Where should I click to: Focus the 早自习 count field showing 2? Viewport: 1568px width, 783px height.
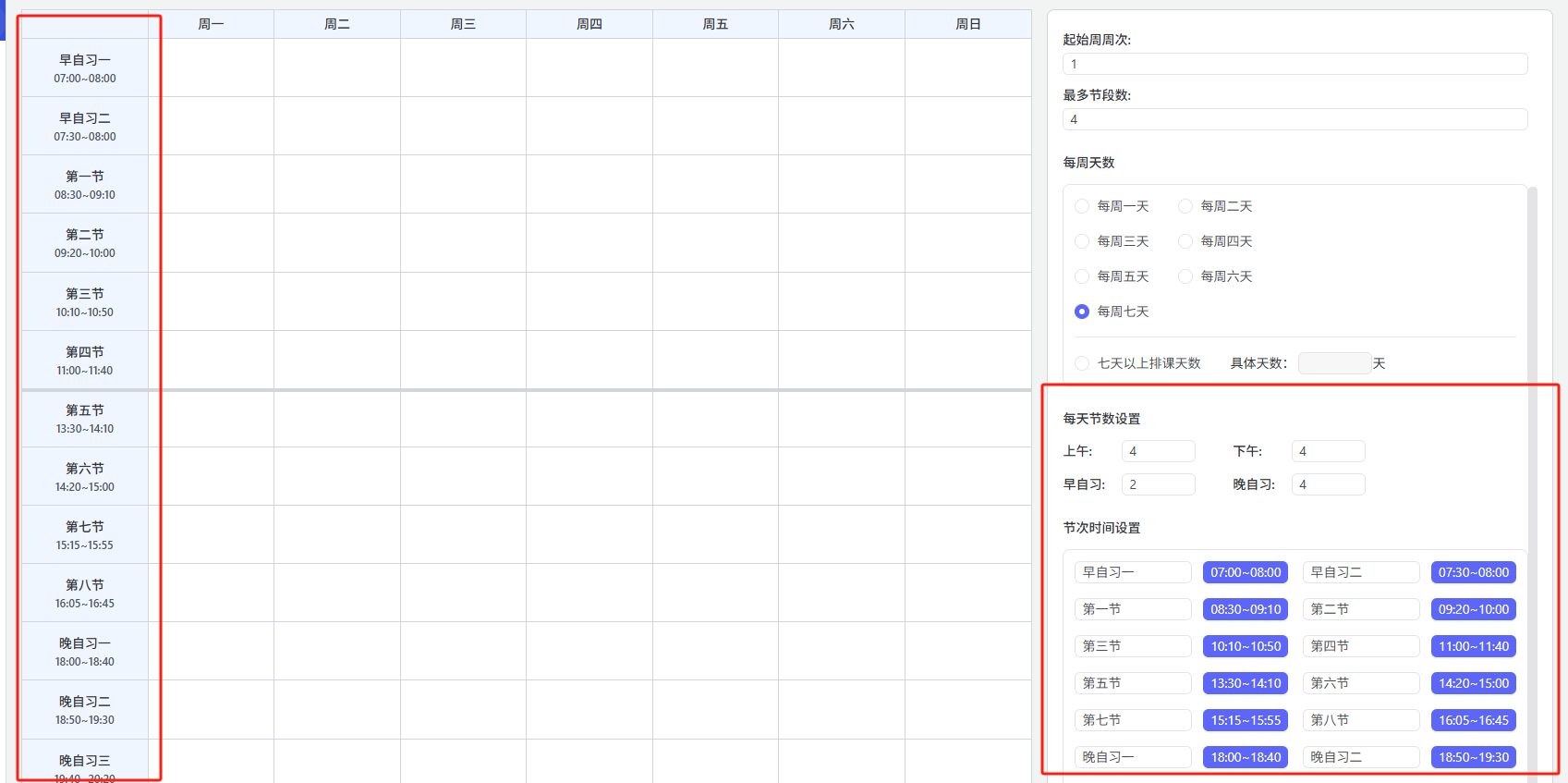click(x=1158, y=484)
